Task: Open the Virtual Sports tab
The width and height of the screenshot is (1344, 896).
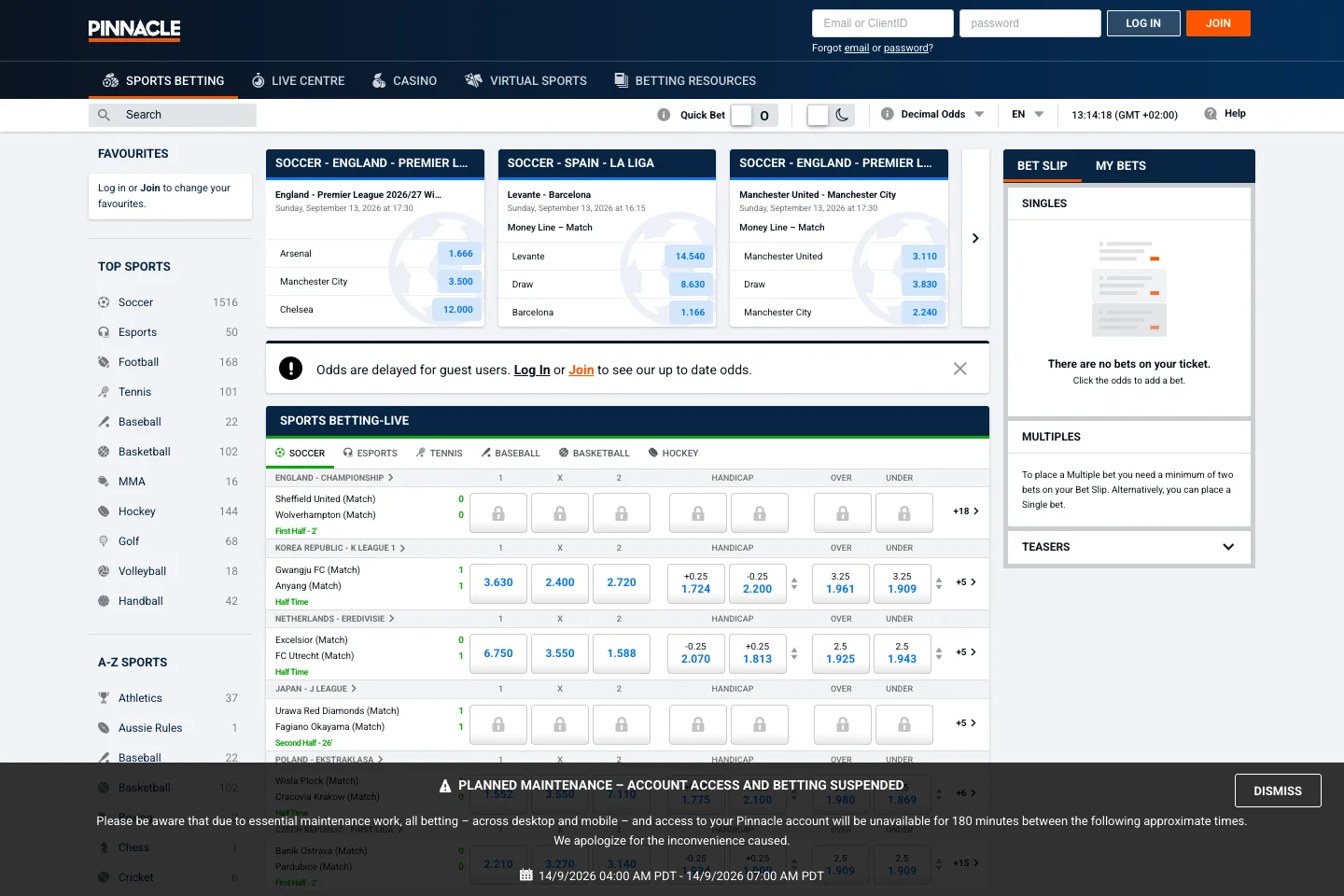Action: point(525,81)
